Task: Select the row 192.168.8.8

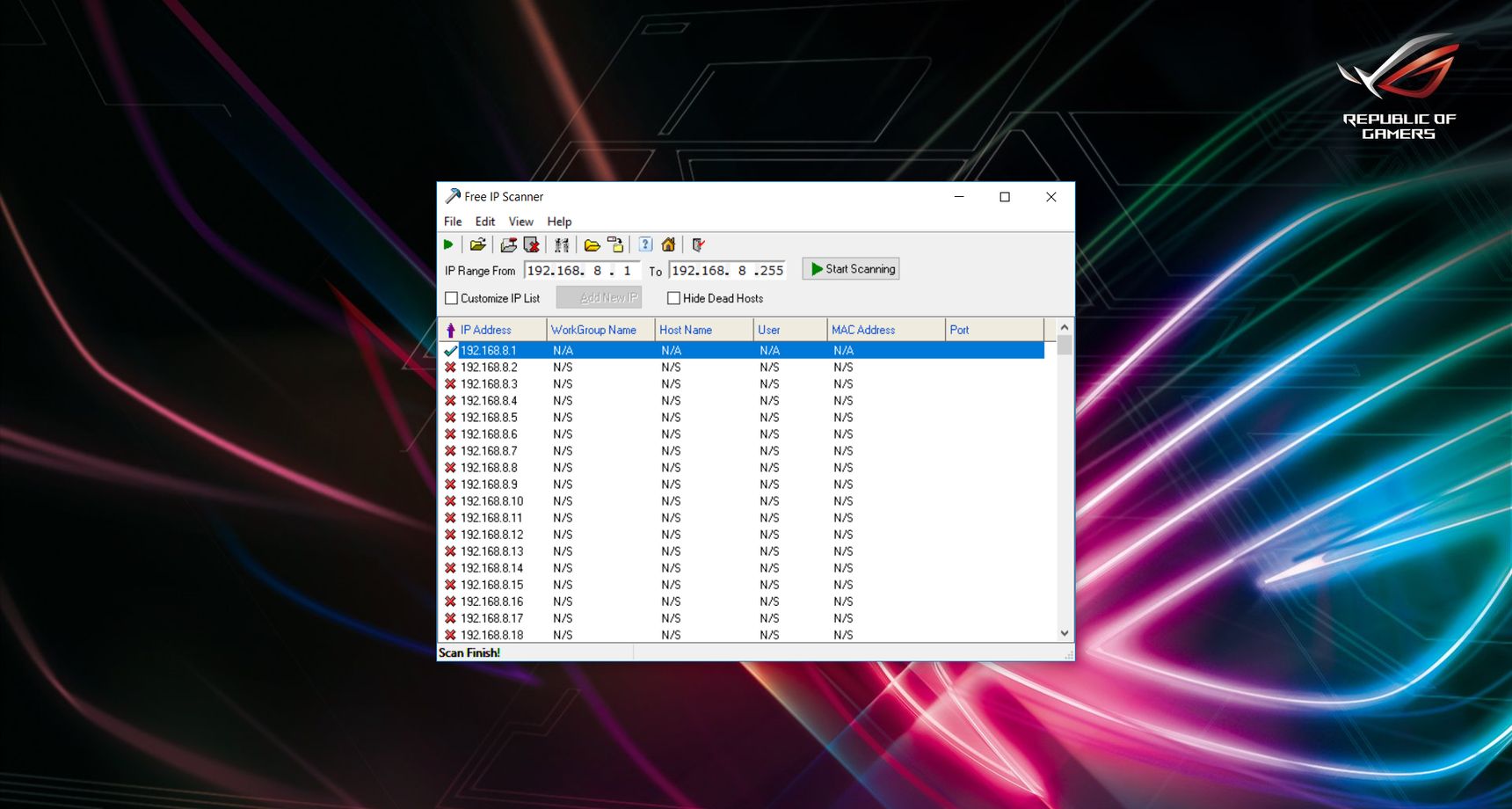Action: pyautogui.click(x=742, y=467)
